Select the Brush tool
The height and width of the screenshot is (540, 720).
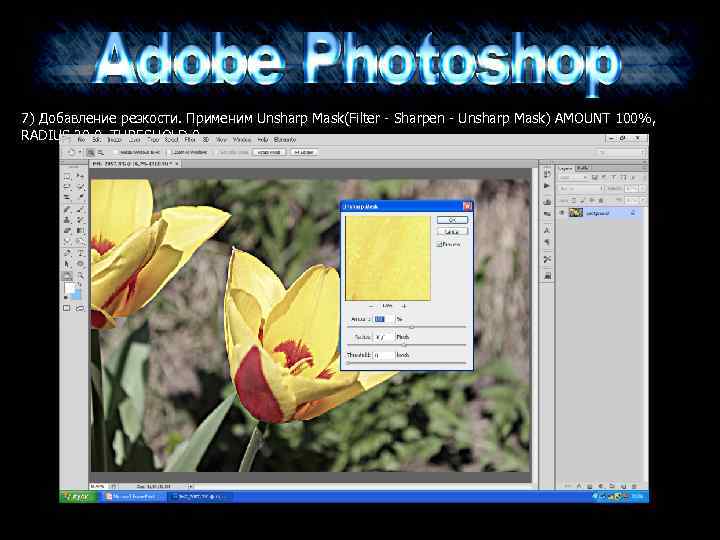pyautogui.click(x=80, y=209)
